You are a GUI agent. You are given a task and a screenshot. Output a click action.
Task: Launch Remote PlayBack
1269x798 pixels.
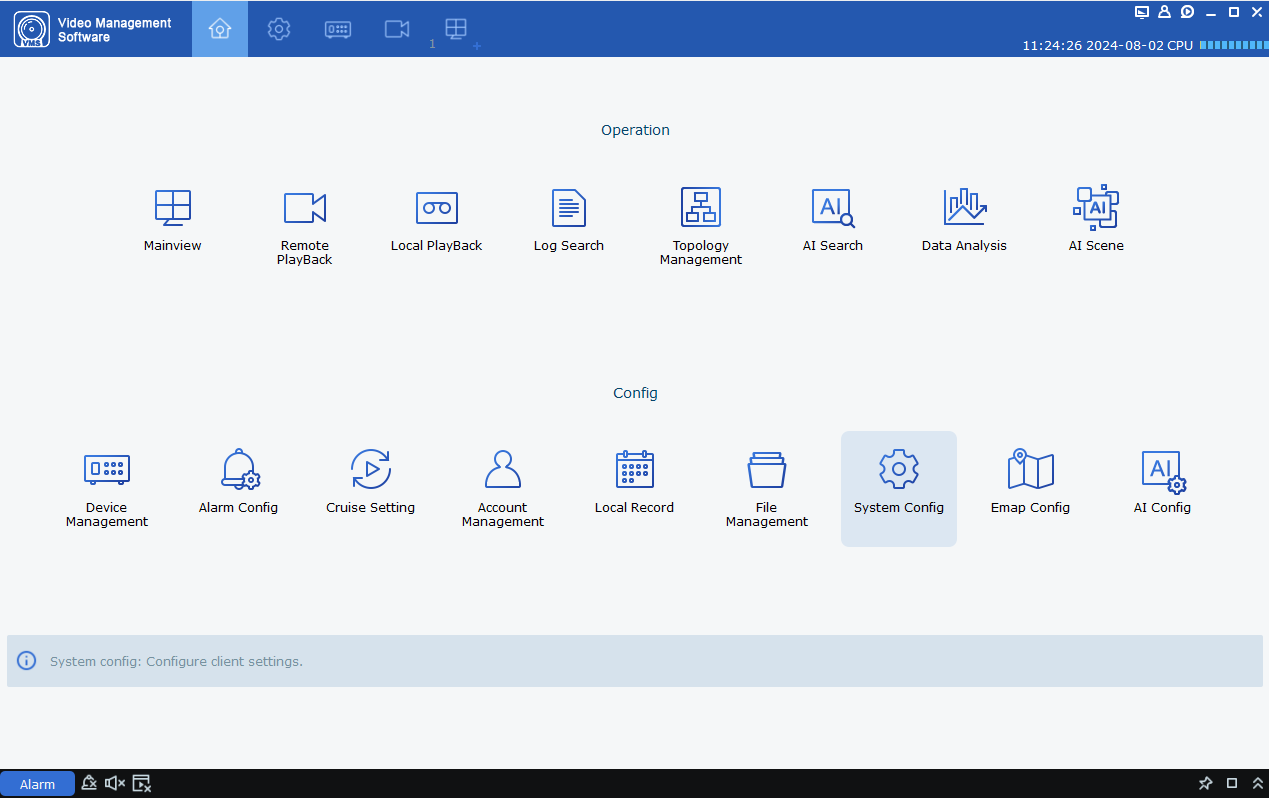pos(304,218)
